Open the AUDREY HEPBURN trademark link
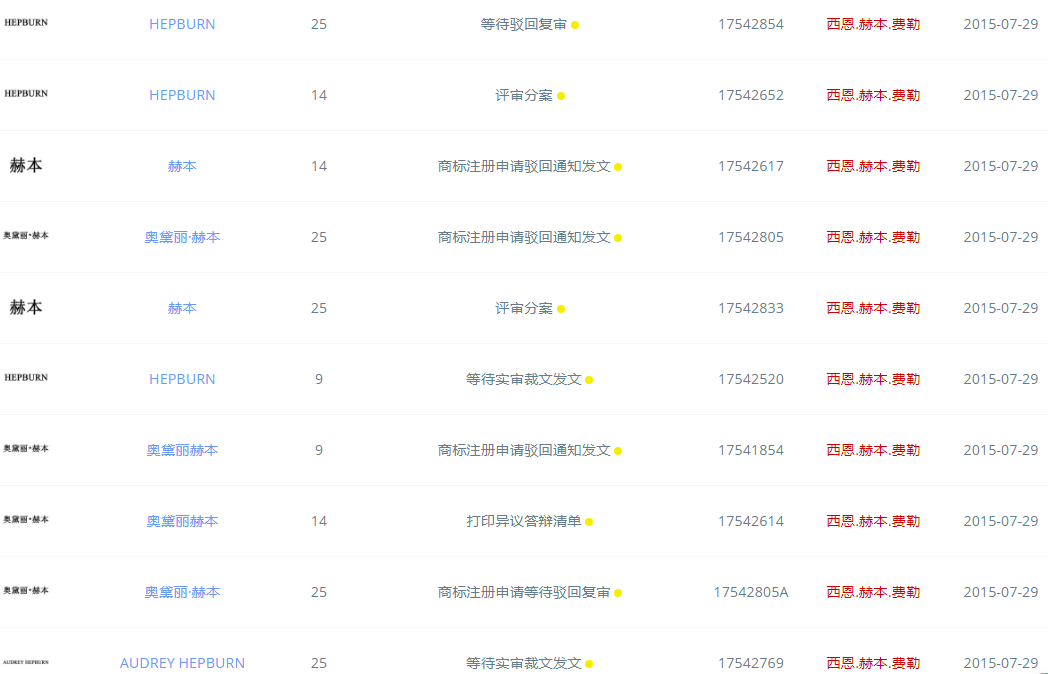The image size is (1048, 674). pyautogui.click(x=182, y=663)
